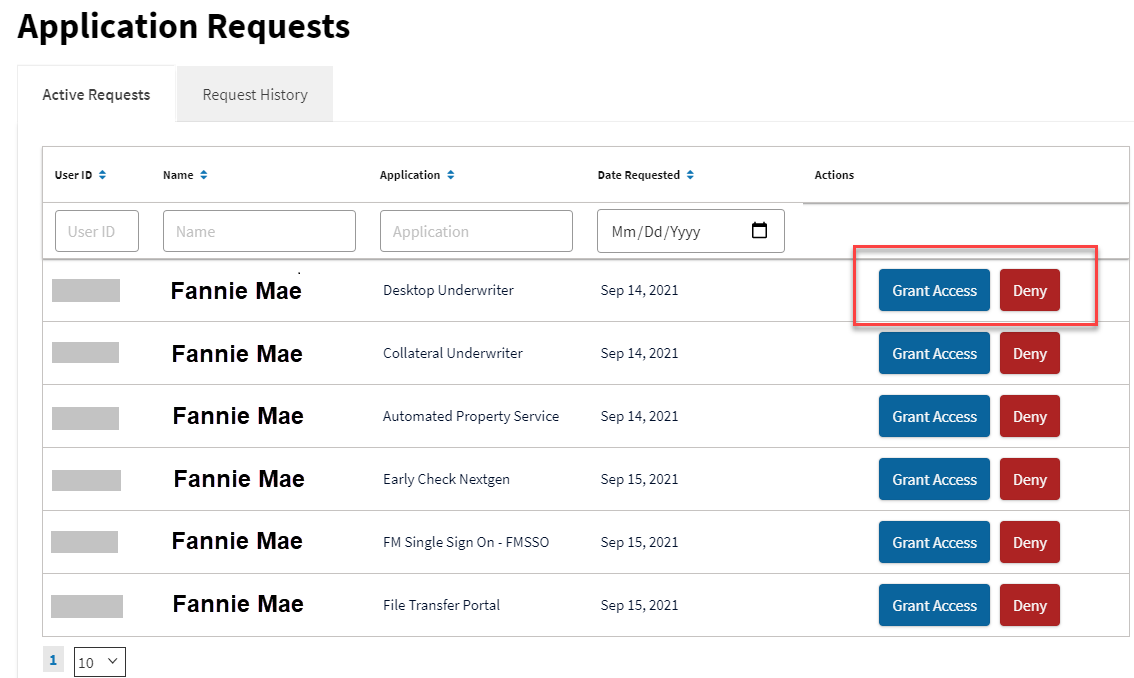Deny the File Transfer Portal request

(1029, 605)
